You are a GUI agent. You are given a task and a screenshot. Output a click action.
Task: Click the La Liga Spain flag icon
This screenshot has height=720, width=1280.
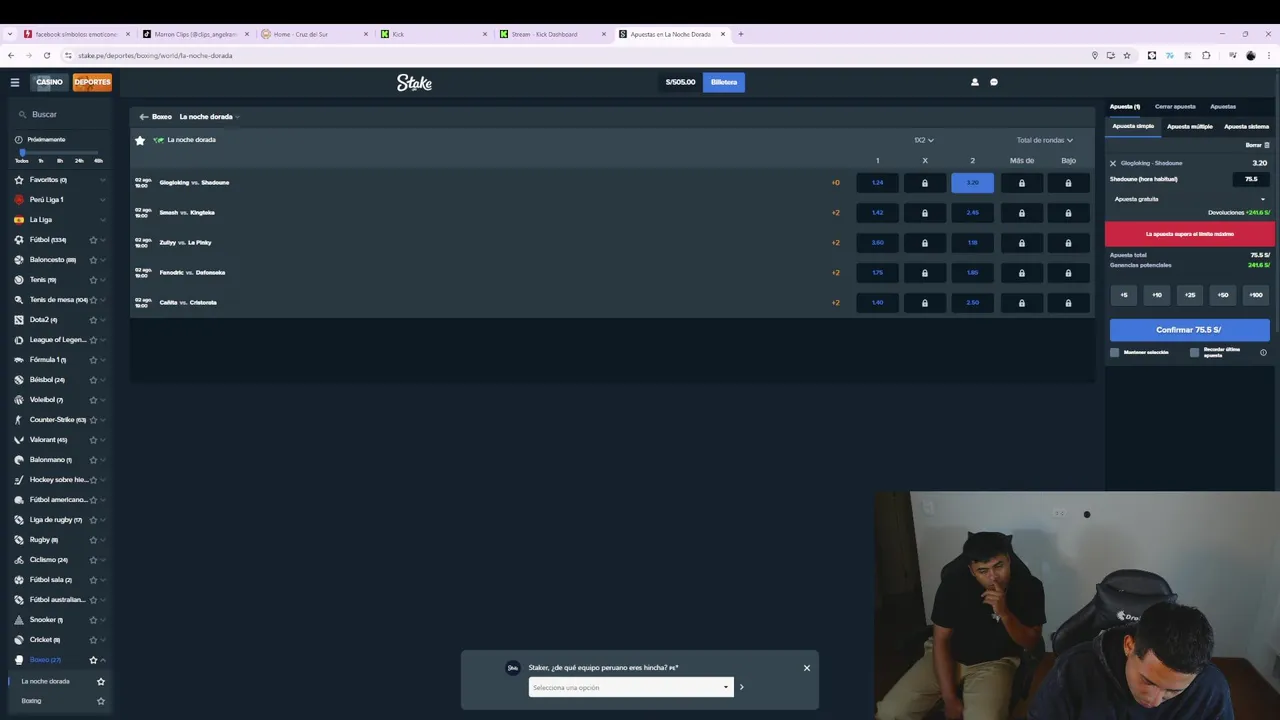(19, 220)
